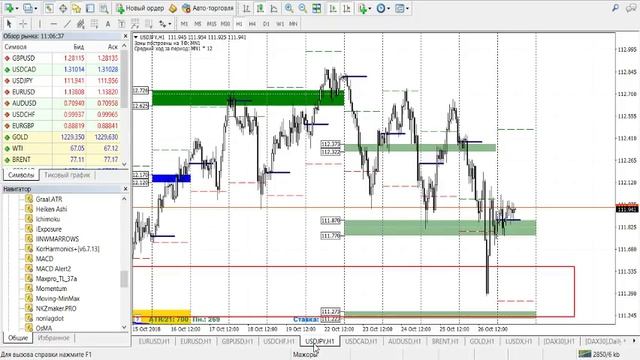Close the Навигатор panel

point(125,189)
